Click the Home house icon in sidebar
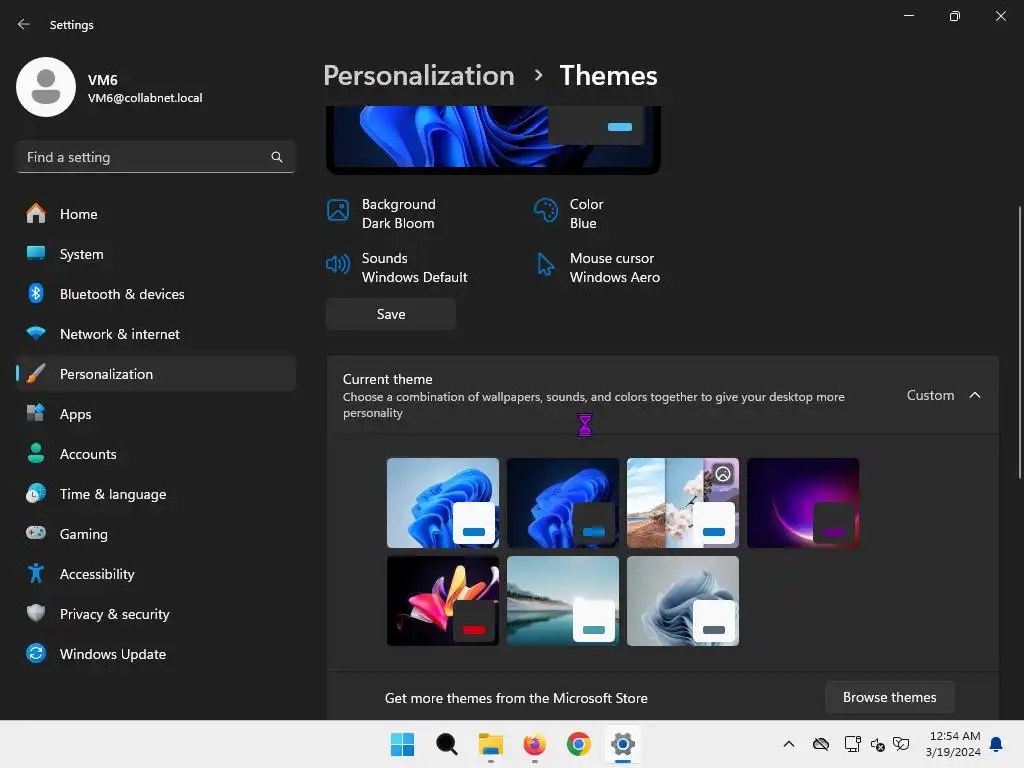1024x768 pixels. point(36,214)
